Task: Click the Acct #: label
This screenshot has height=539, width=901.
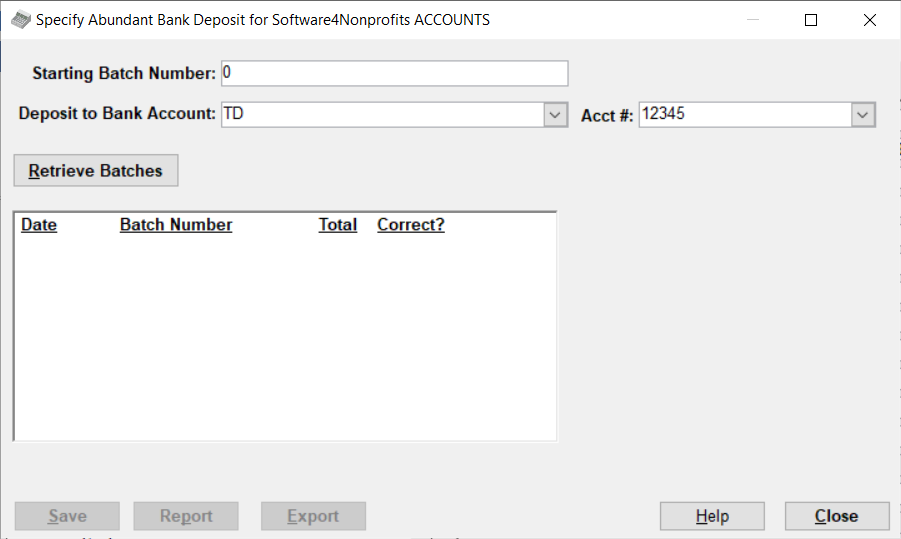Action: tap(607, 116)
